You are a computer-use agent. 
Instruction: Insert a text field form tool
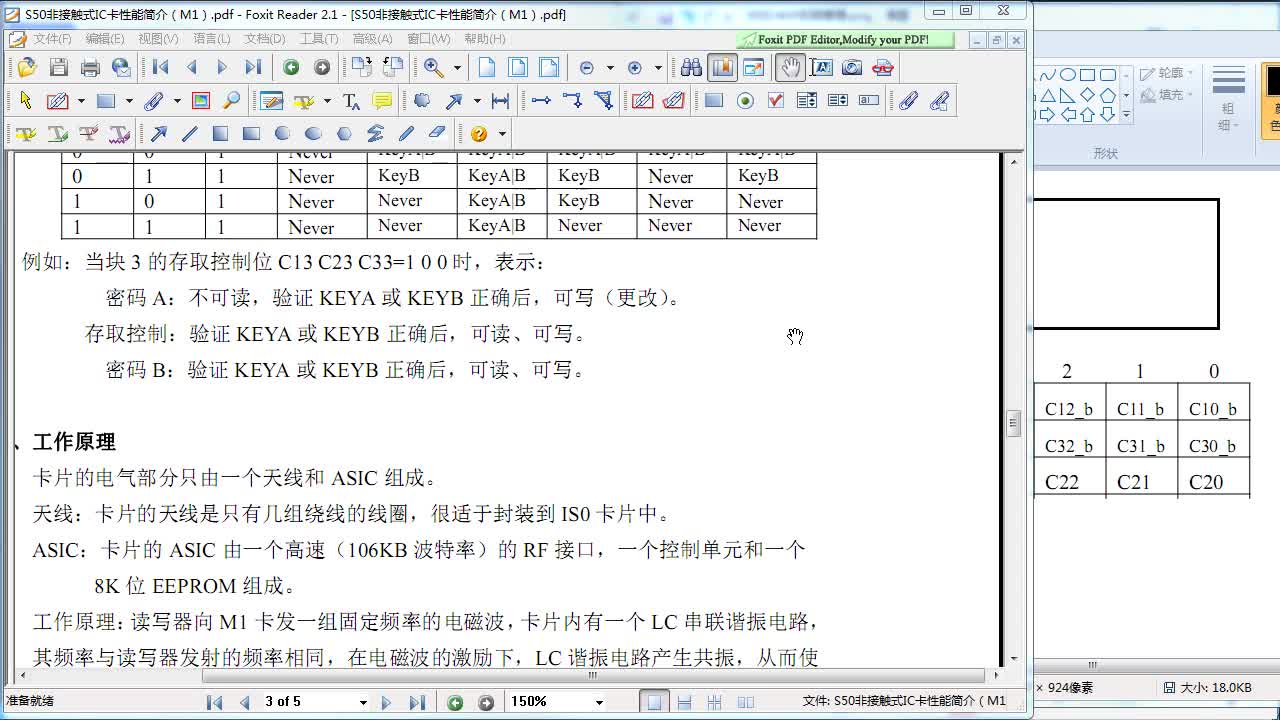click(x=869, y=101)
